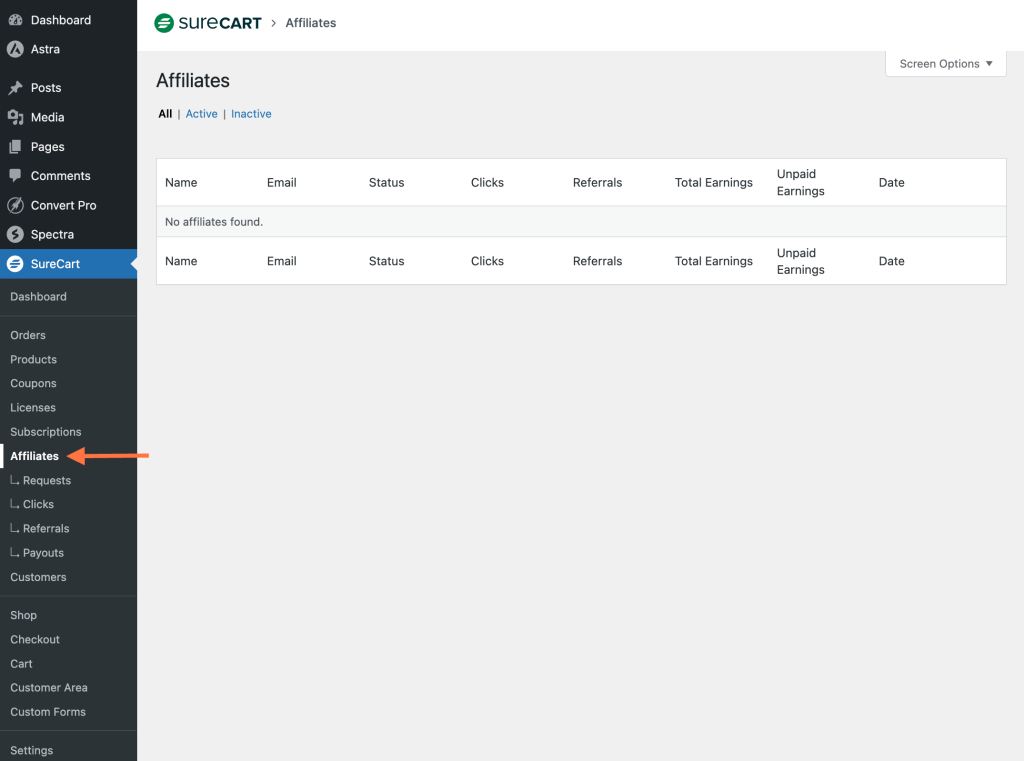
Task: Go to the Referrals submenu page
Action: (x=46, y=529)
